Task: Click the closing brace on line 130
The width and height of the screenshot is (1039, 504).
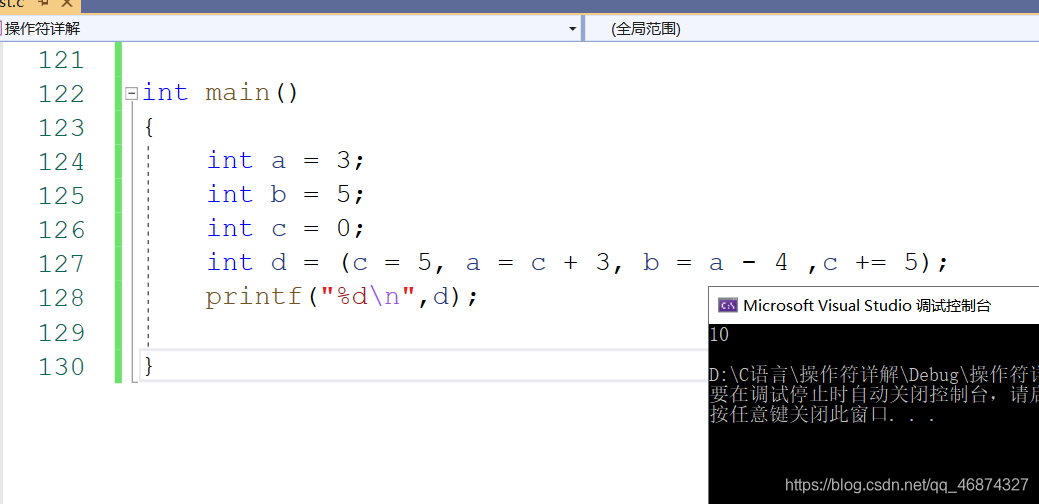Action: pos(148,366)
